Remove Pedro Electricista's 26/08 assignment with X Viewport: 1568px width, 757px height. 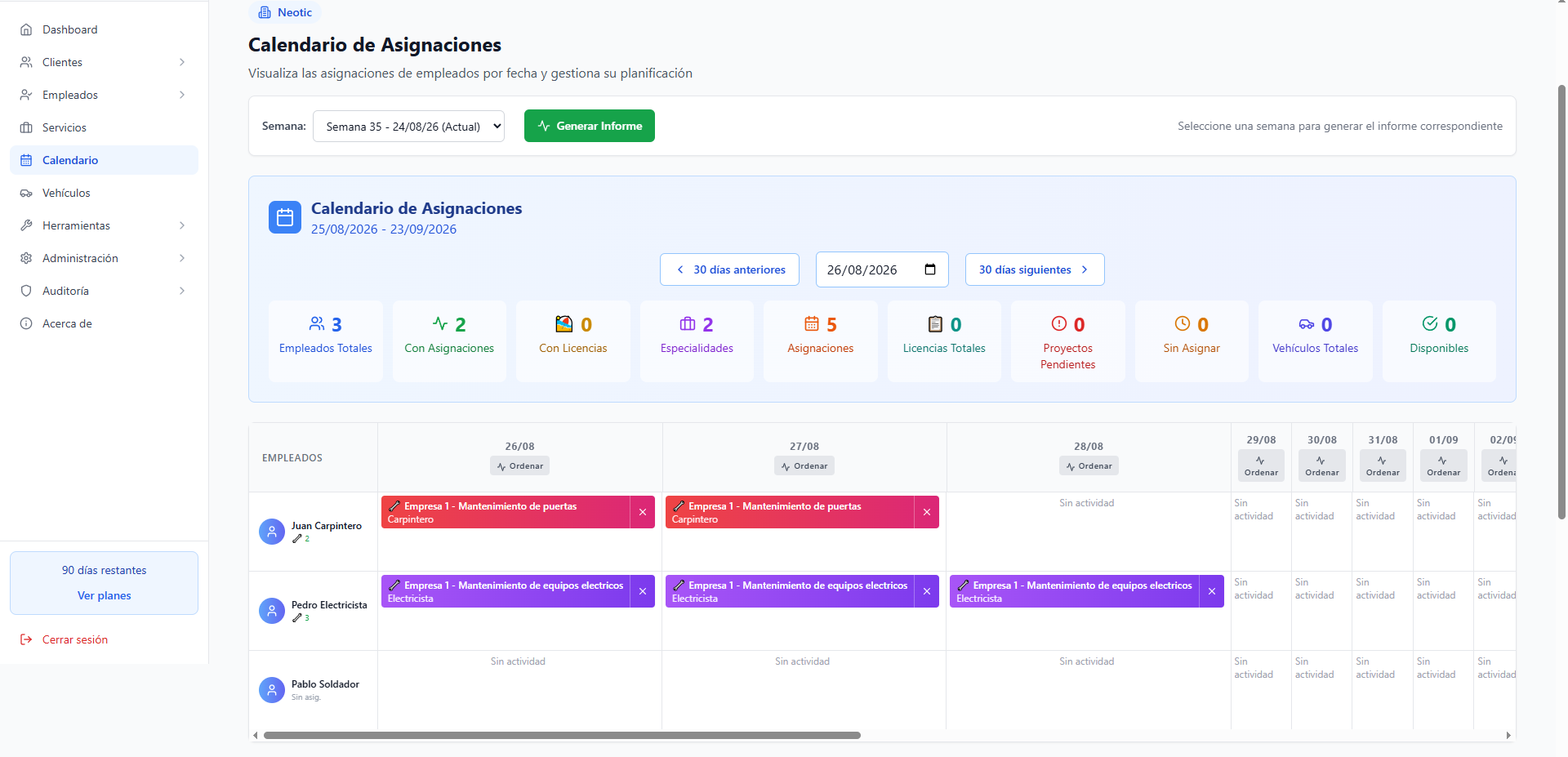(x=643, y=591)
